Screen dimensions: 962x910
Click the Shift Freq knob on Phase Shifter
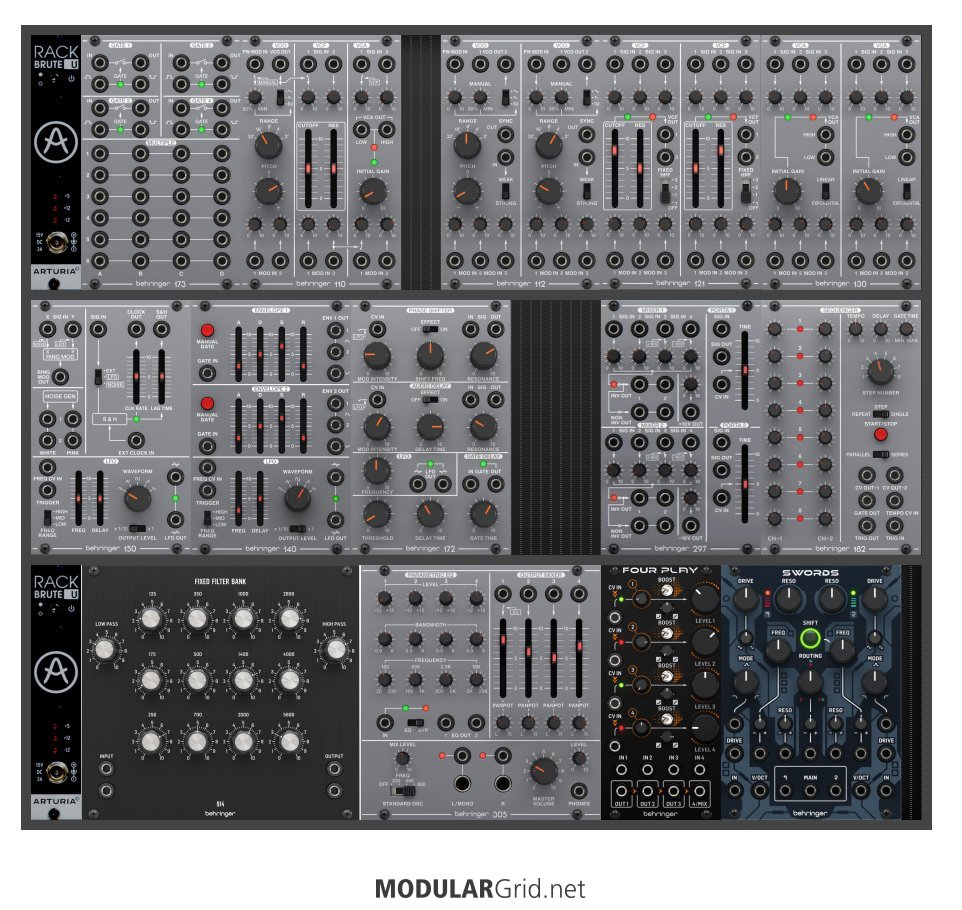430,356
